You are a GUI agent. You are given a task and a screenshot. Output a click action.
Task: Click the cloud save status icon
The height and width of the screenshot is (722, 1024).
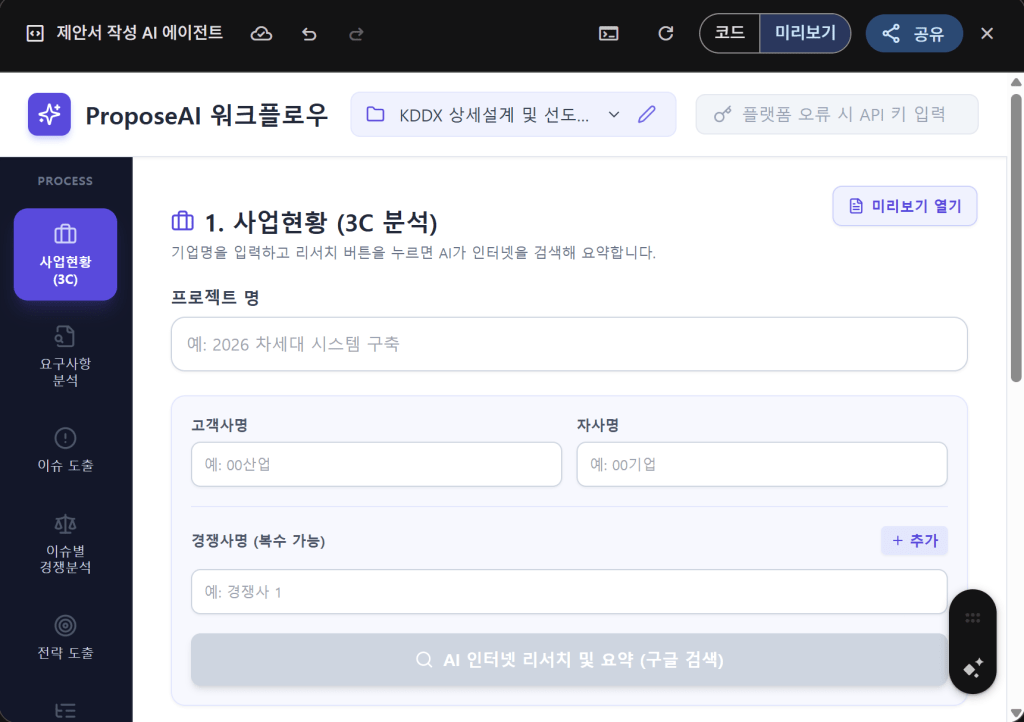[x=261, y=33]
